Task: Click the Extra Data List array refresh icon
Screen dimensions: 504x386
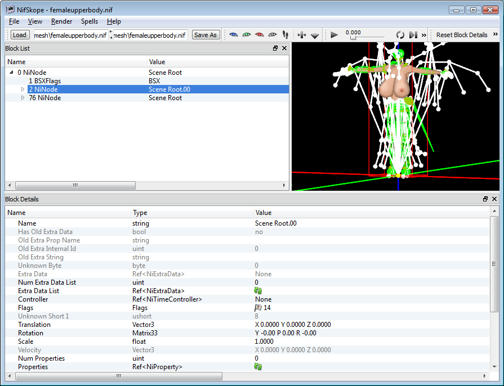Action: pos(258,291)
